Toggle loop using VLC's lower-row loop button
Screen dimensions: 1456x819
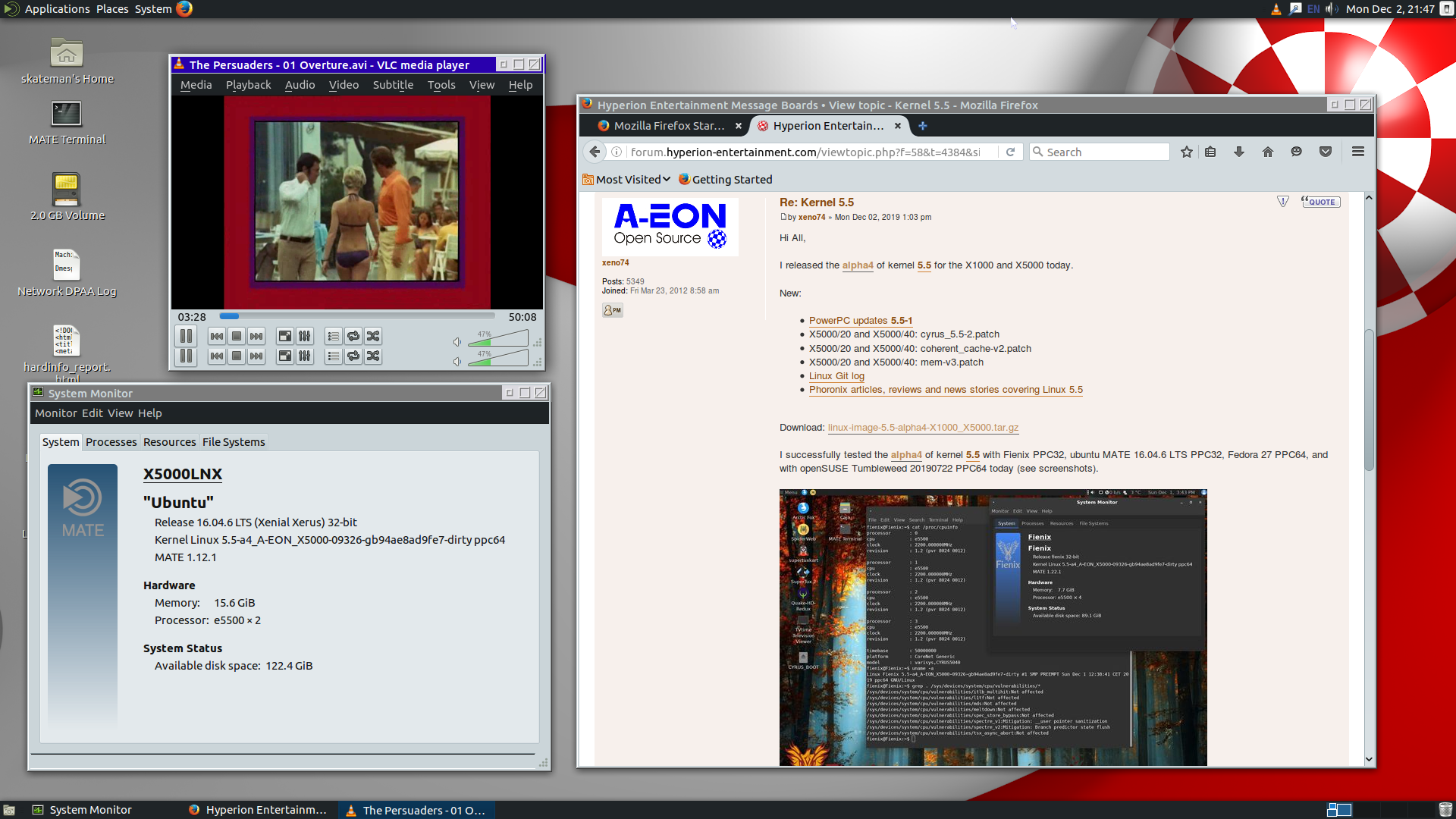353,356
